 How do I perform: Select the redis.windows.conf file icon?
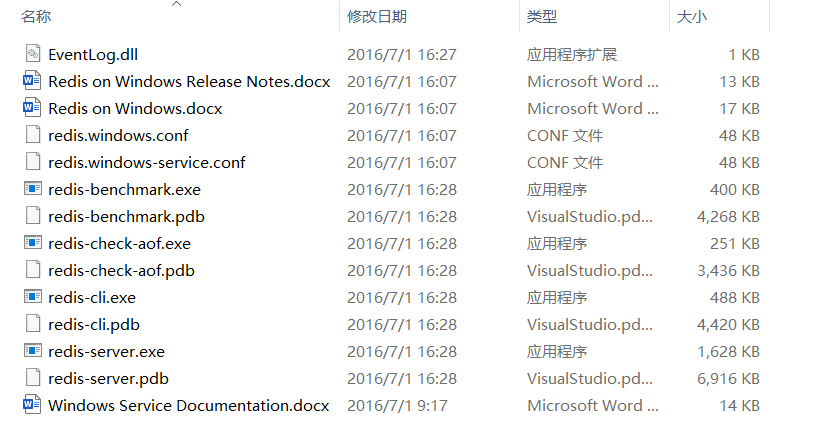(33, 135)
